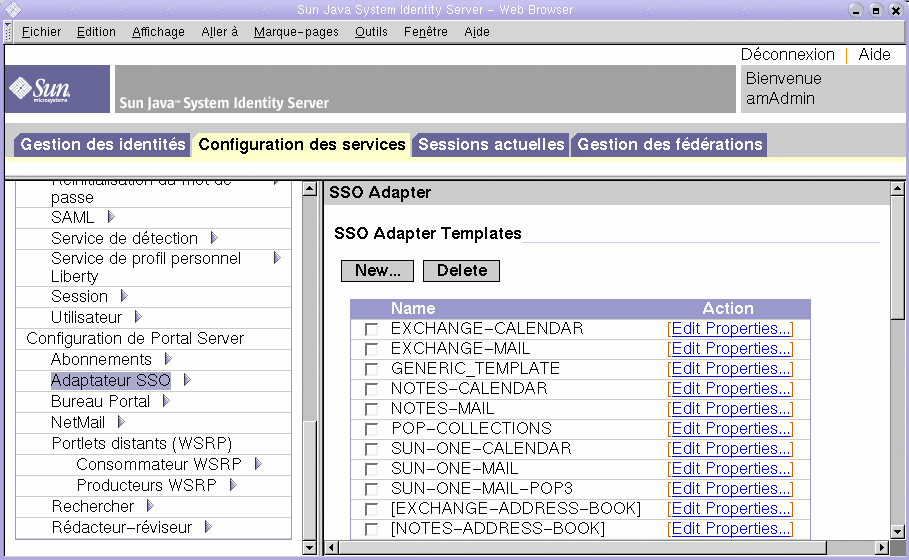Click the Aide link near Déconnexion
This screenshot has width=909, height=560.
874,54
